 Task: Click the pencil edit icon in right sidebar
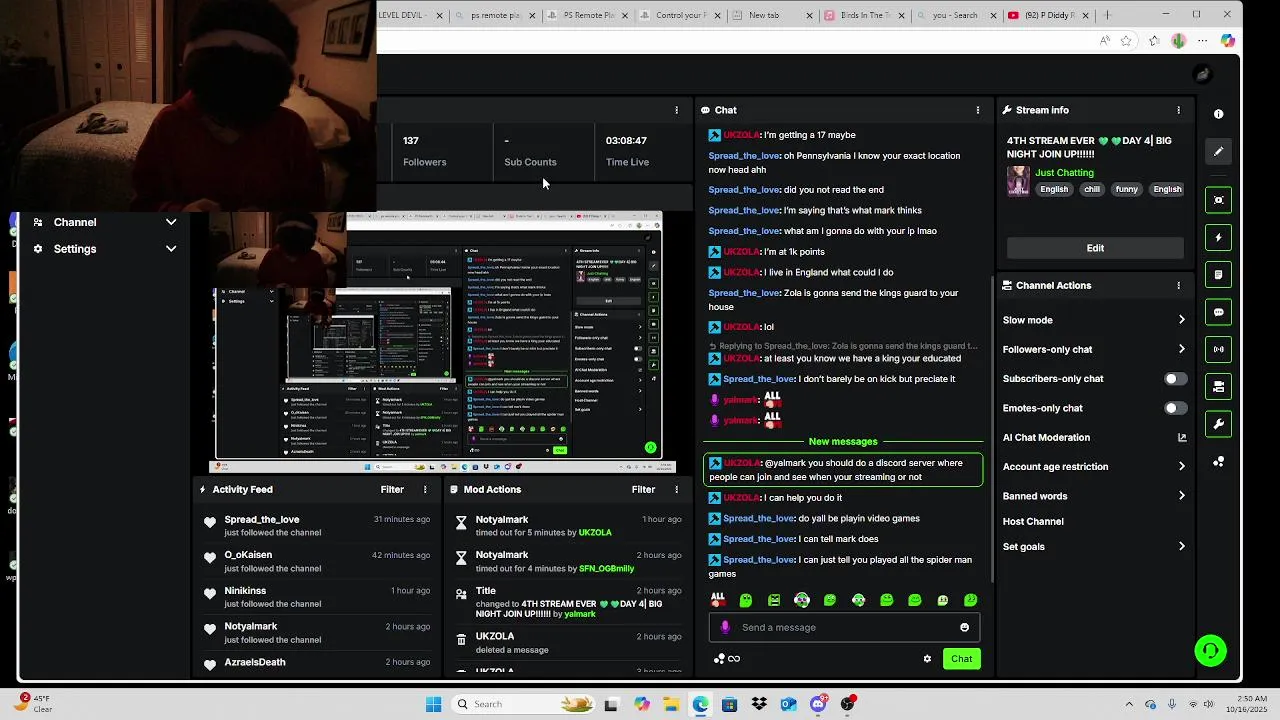pyautogui.click(x=1218, y=152)
